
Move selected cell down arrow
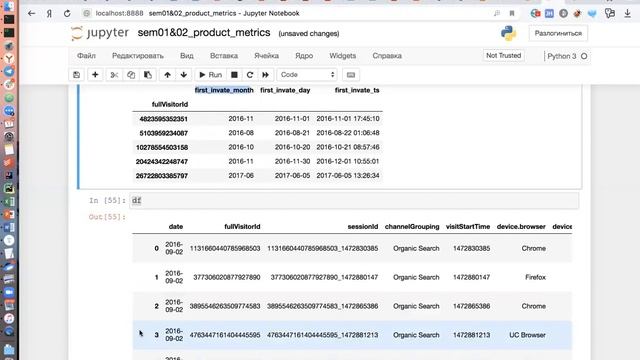[184, 75]
